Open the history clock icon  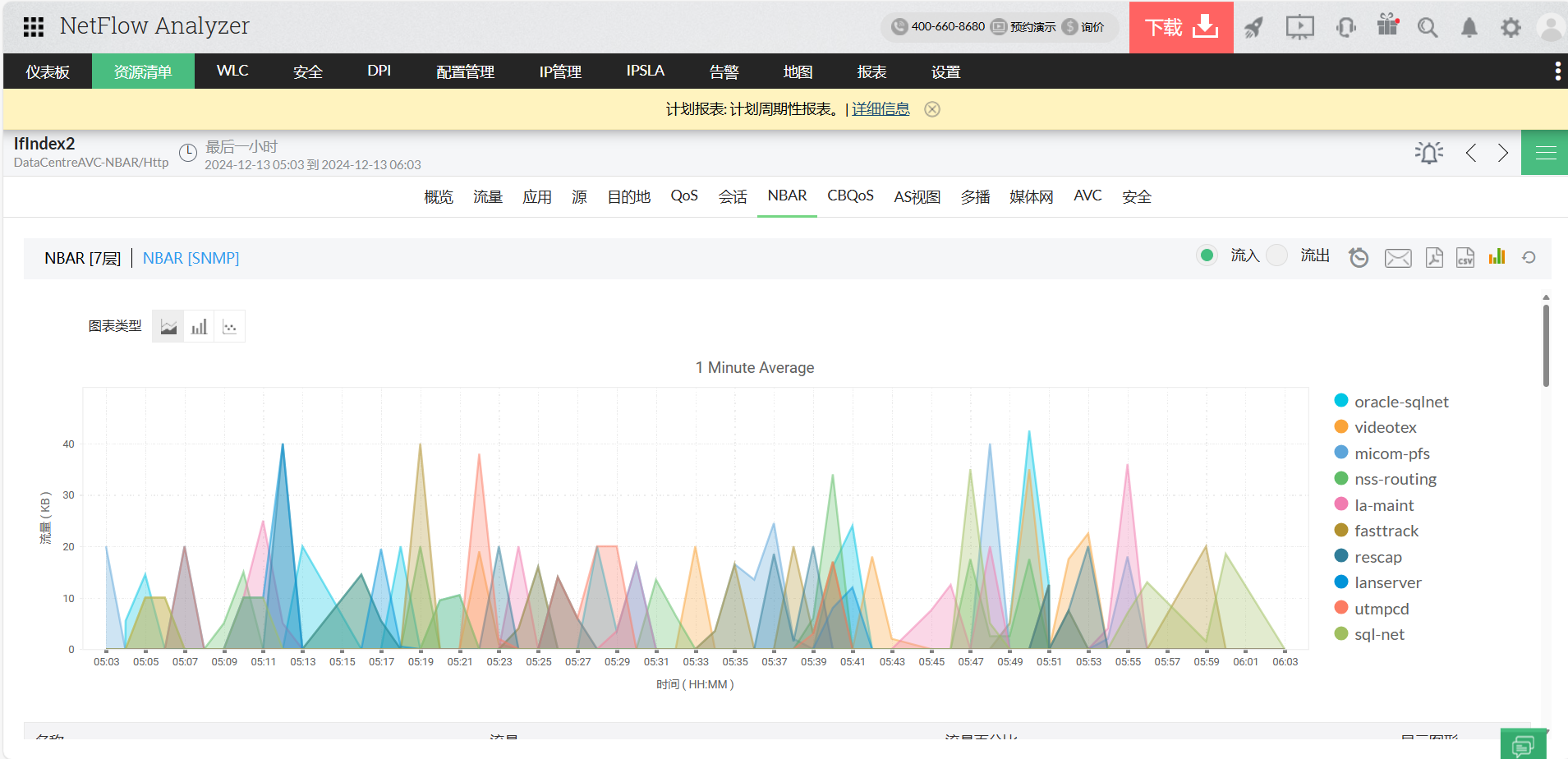point(1359,258)
